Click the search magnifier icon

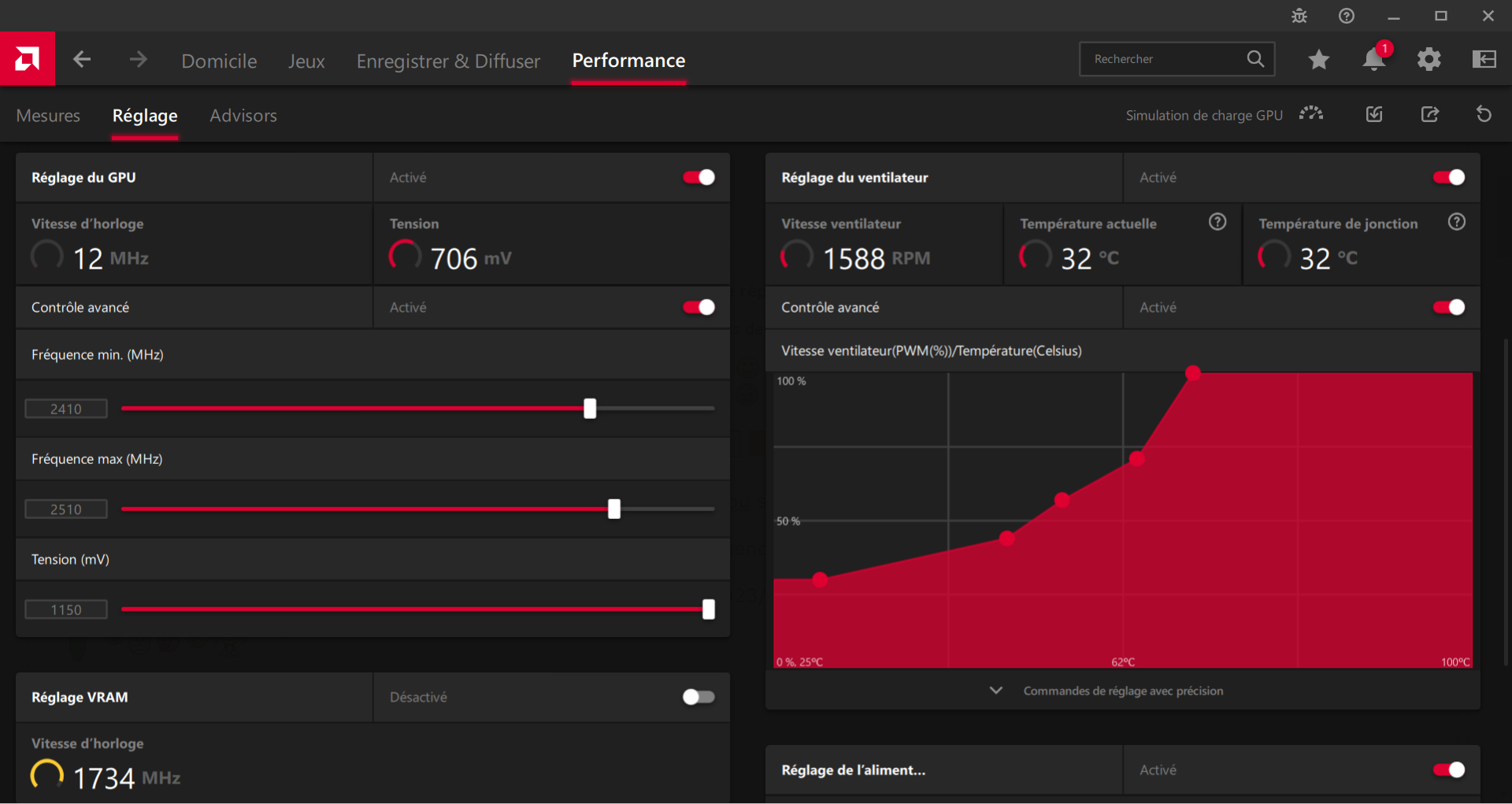tap(1255, 59)
